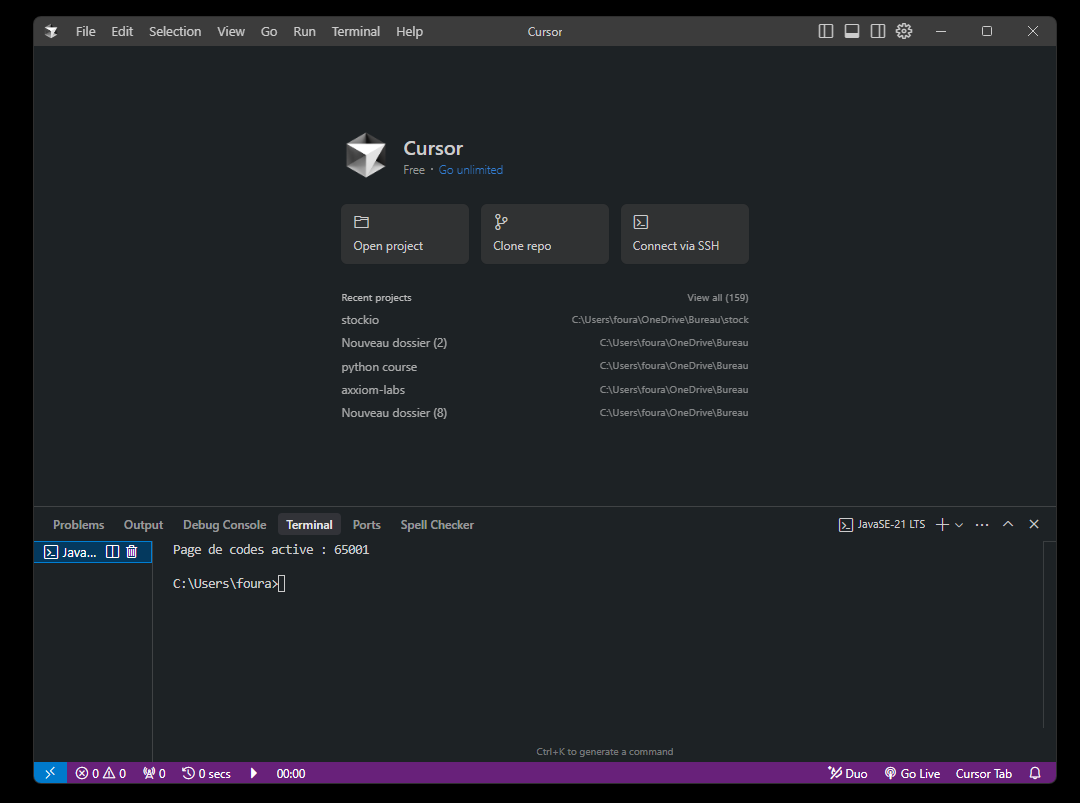Close the terminal panel
This screenshot has width=1080, height=803.
click(x=1034, y=524)
